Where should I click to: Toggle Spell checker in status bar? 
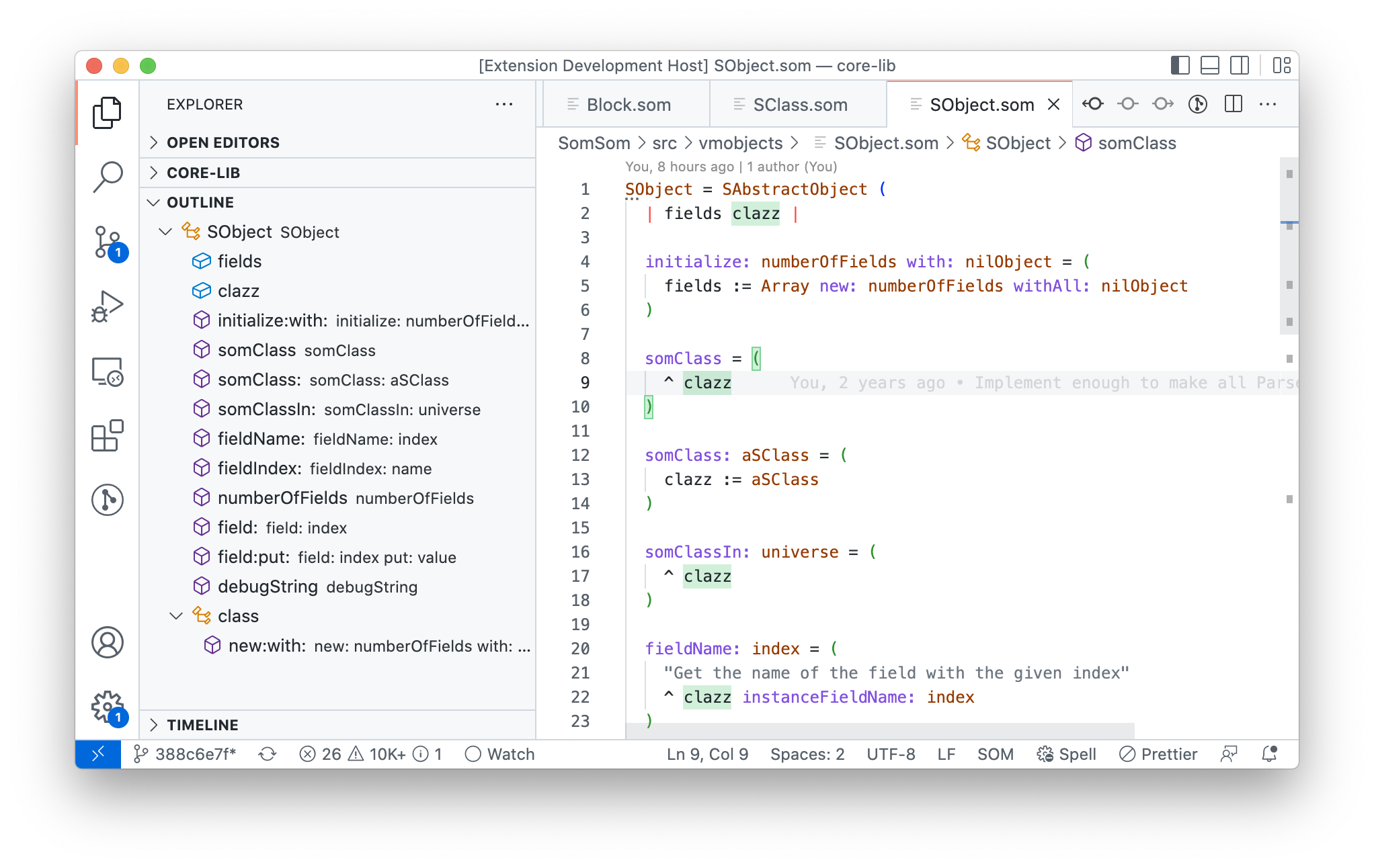point(1066,754)
